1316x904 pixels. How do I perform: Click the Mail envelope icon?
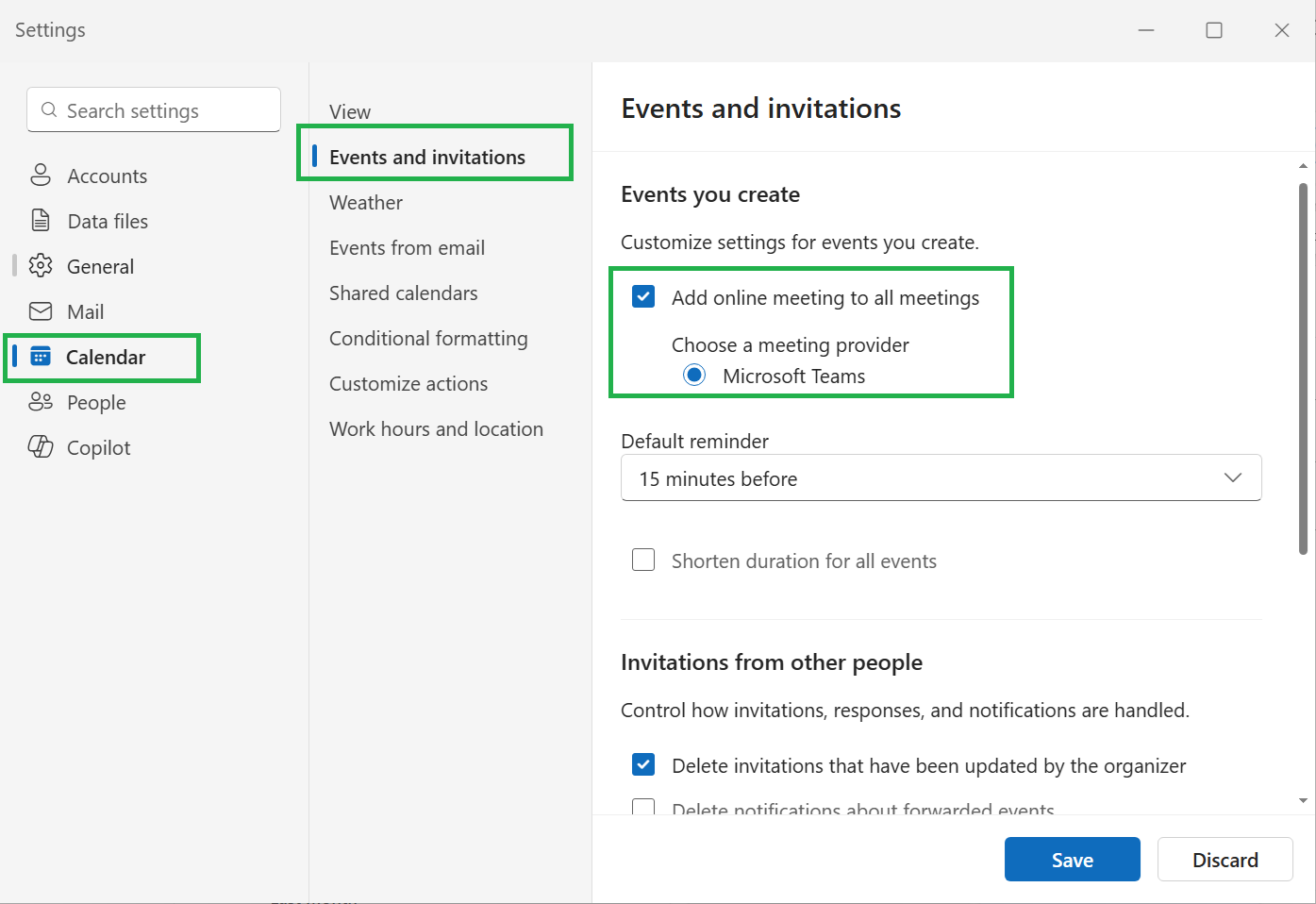click(x=41, y=310)
